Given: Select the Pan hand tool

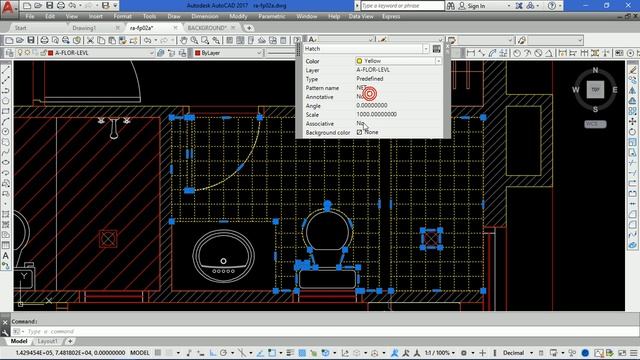Looking at the screenshot, I should (184, 40).
